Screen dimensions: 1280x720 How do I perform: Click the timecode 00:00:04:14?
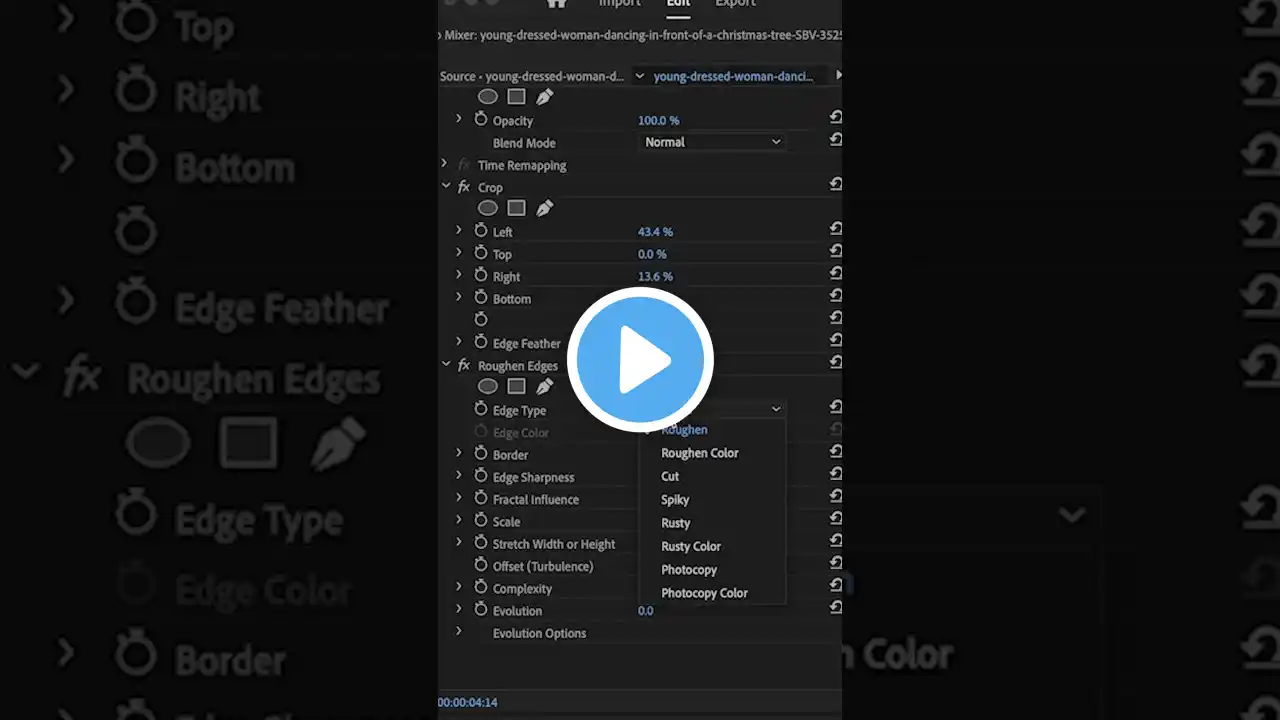[468, 702]
